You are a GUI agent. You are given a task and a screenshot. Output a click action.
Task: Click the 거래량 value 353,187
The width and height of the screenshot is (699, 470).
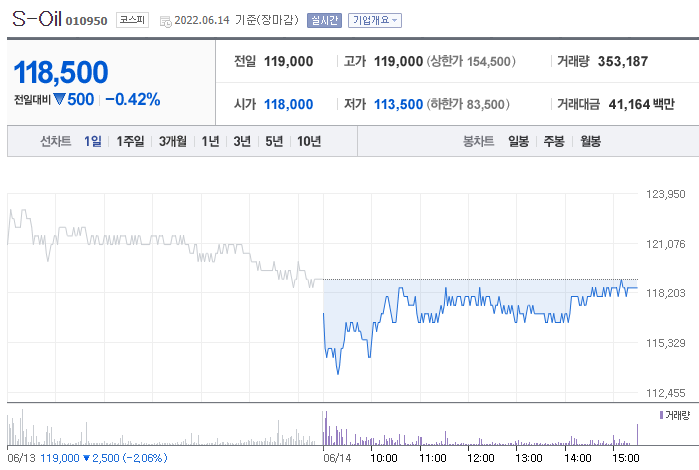pyautogui.click(x=623, y=62)
